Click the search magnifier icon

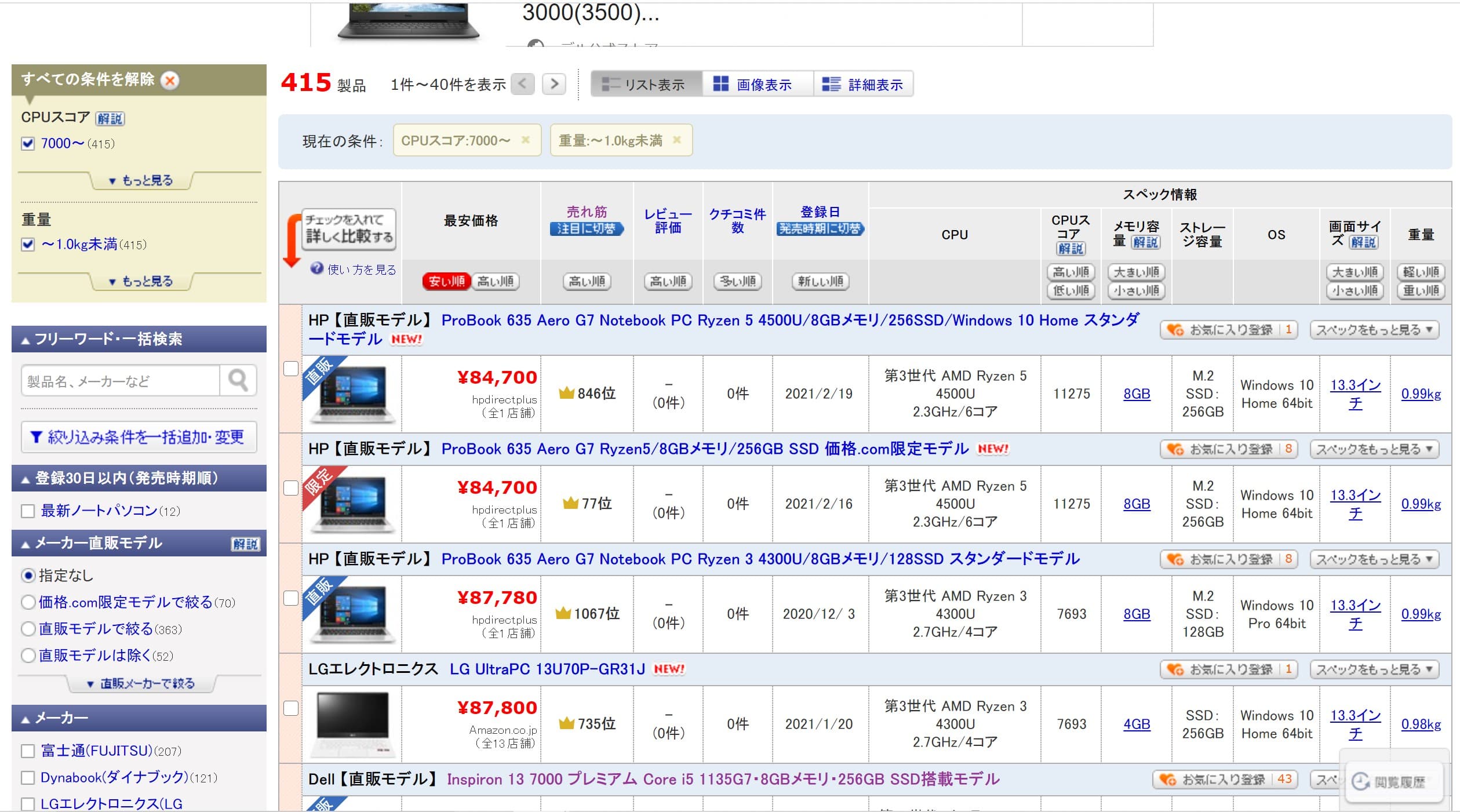(238, 381)
